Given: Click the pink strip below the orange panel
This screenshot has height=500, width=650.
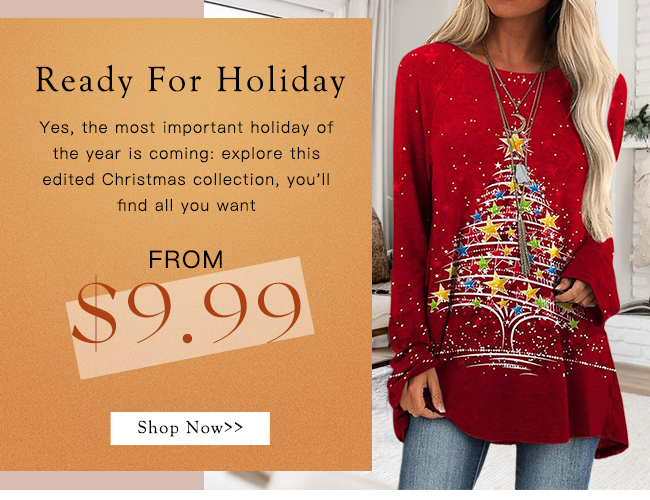Looking at the screenshot, I should [102, 480].
